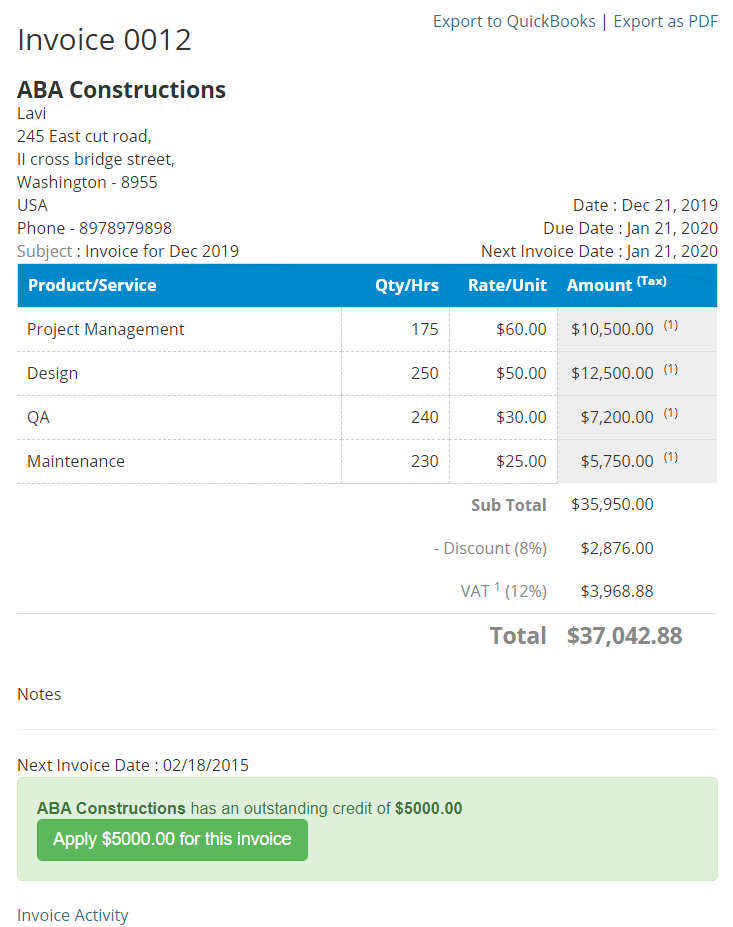Select the Invoice 0012 heading

104,40
